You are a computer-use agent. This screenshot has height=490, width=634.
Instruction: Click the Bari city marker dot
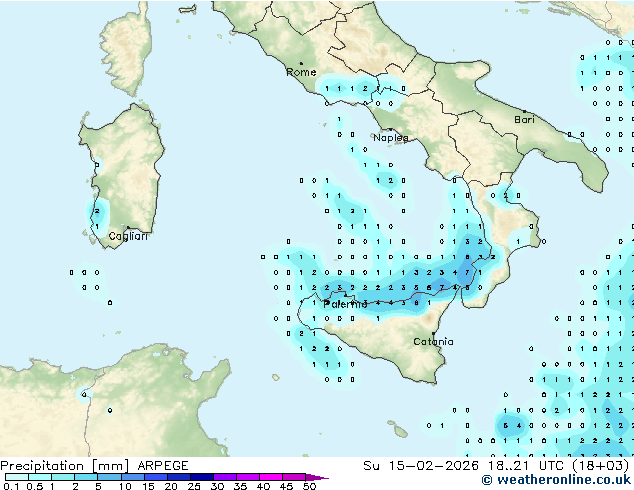point(524,111)
